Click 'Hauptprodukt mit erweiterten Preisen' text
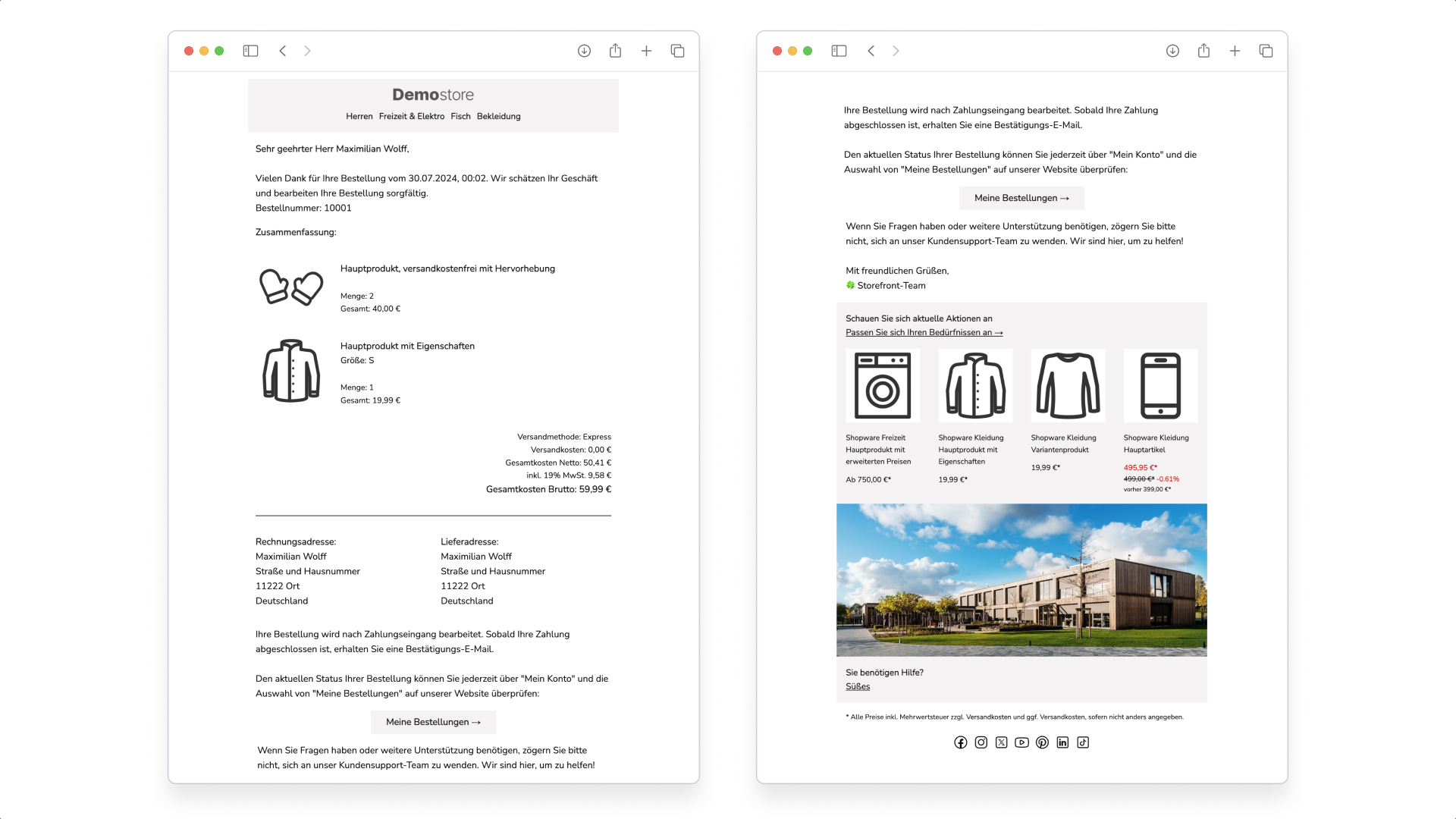The width and height of the screenshot is (1456, 819). (x=878, y=456)
